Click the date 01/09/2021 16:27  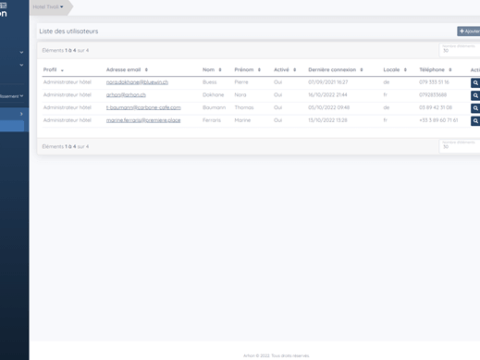(328, 82)
